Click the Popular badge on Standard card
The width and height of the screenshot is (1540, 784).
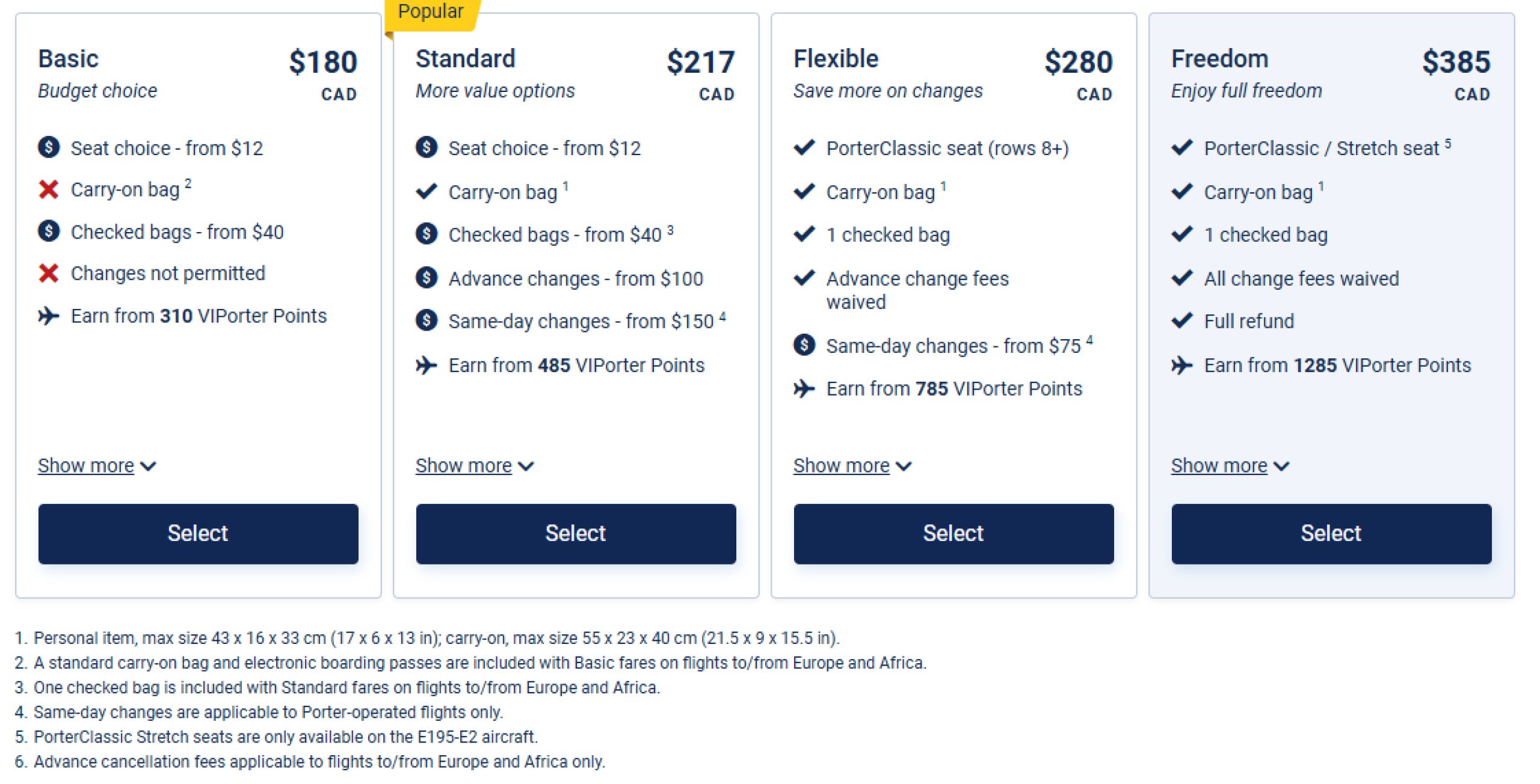[x=431, y=12]
